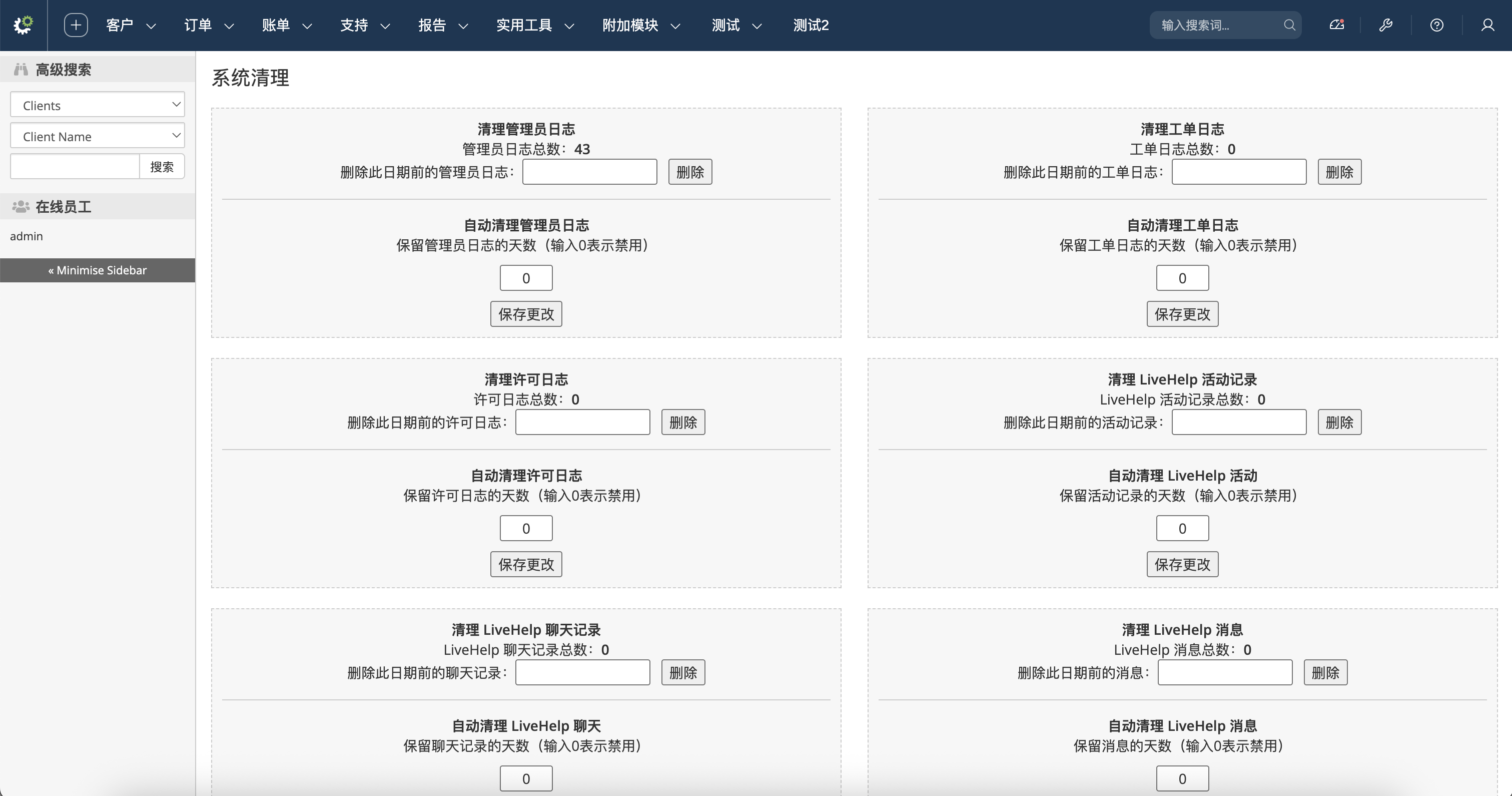Open the notifications icon with red dot
This screenshot has width=1512, height=796.
tap(1336, 25)
